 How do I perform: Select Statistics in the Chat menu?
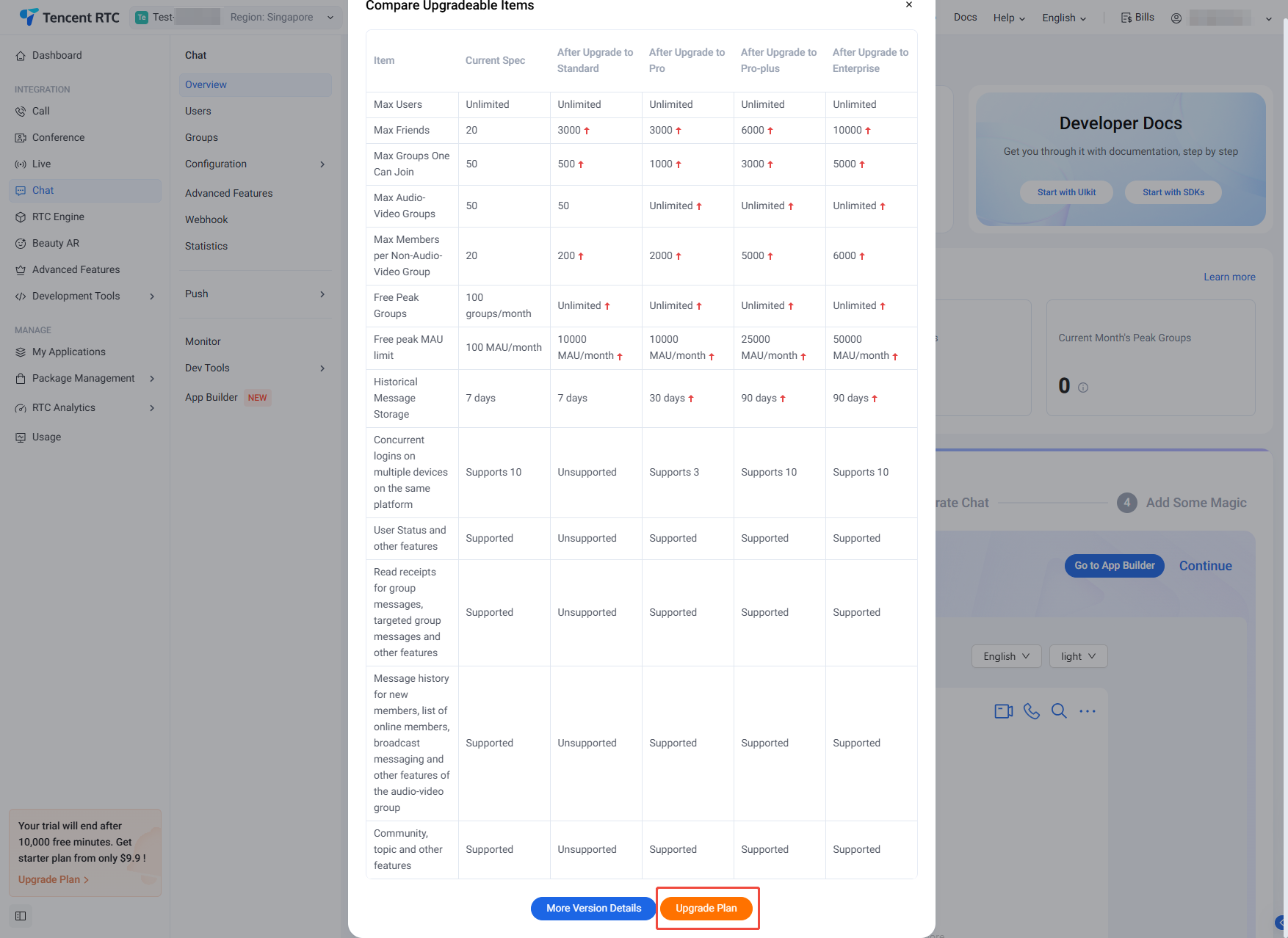tap(206, 246)
